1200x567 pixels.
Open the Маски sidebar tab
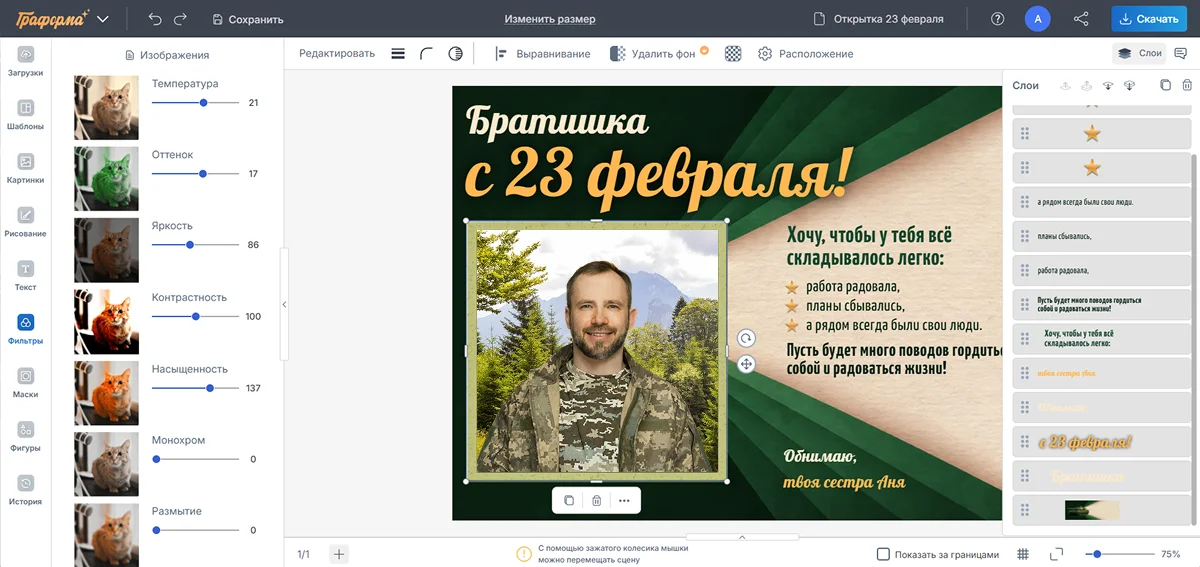pos(26,382)
